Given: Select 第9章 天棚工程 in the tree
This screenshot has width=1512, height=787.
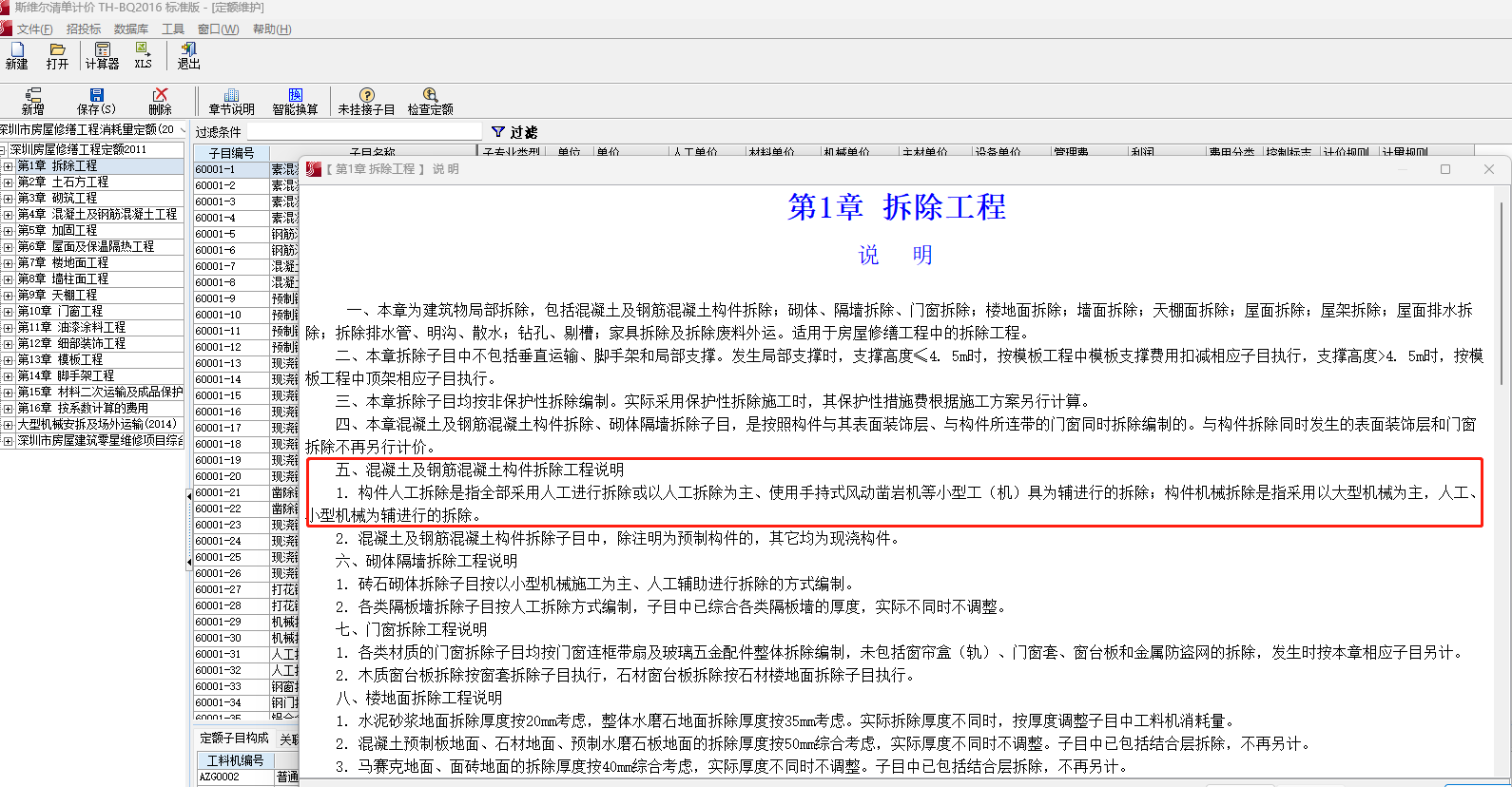Looking at the screenshot, I should (57, 295).
